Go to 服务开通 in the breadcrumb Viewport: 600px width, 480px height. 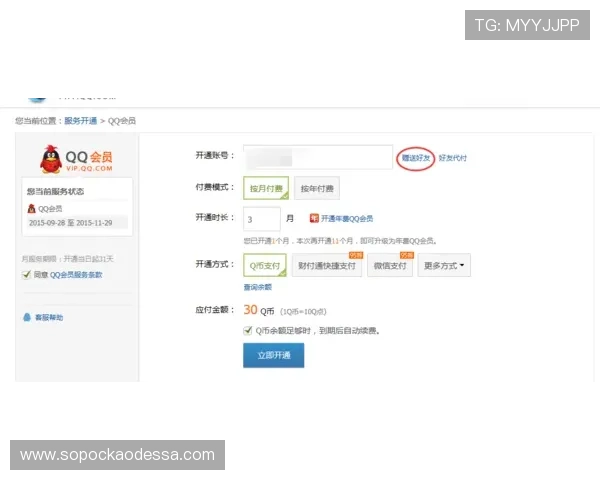tap(80, 121)
